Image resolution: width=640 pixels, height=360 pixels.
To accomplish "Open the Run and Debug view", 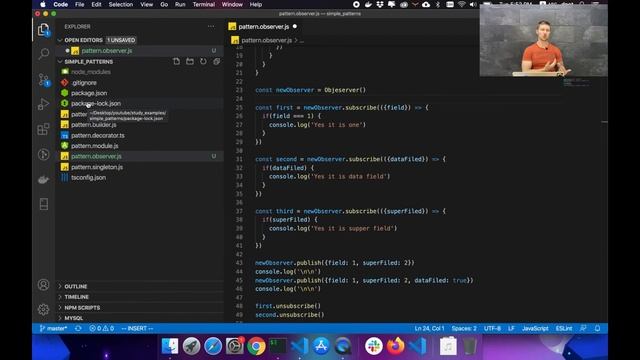I will click(43, 104).
